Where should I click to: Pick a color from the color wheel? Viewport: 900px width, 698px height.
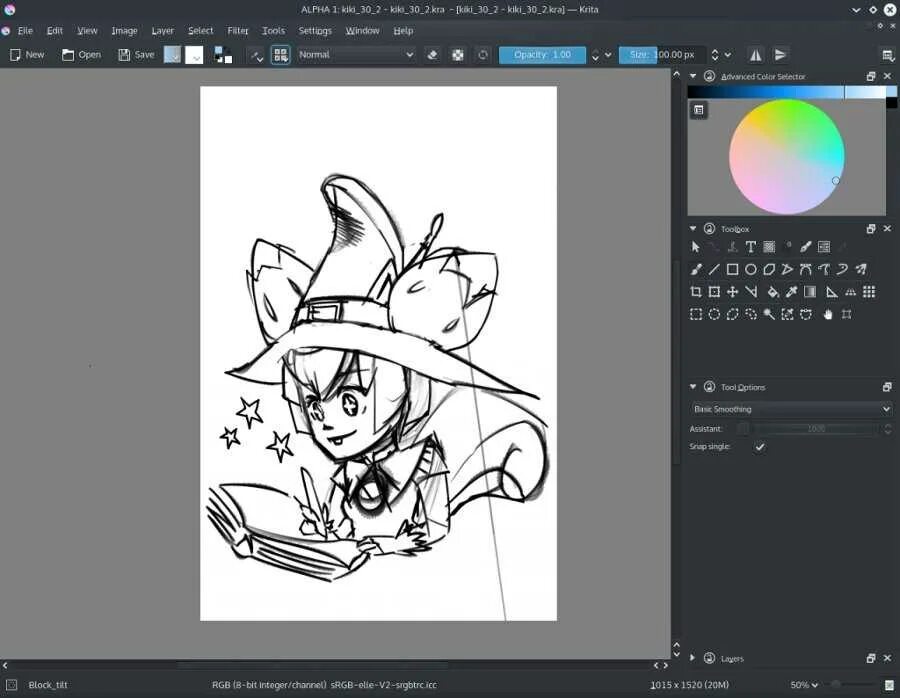[x=787, y=155]
